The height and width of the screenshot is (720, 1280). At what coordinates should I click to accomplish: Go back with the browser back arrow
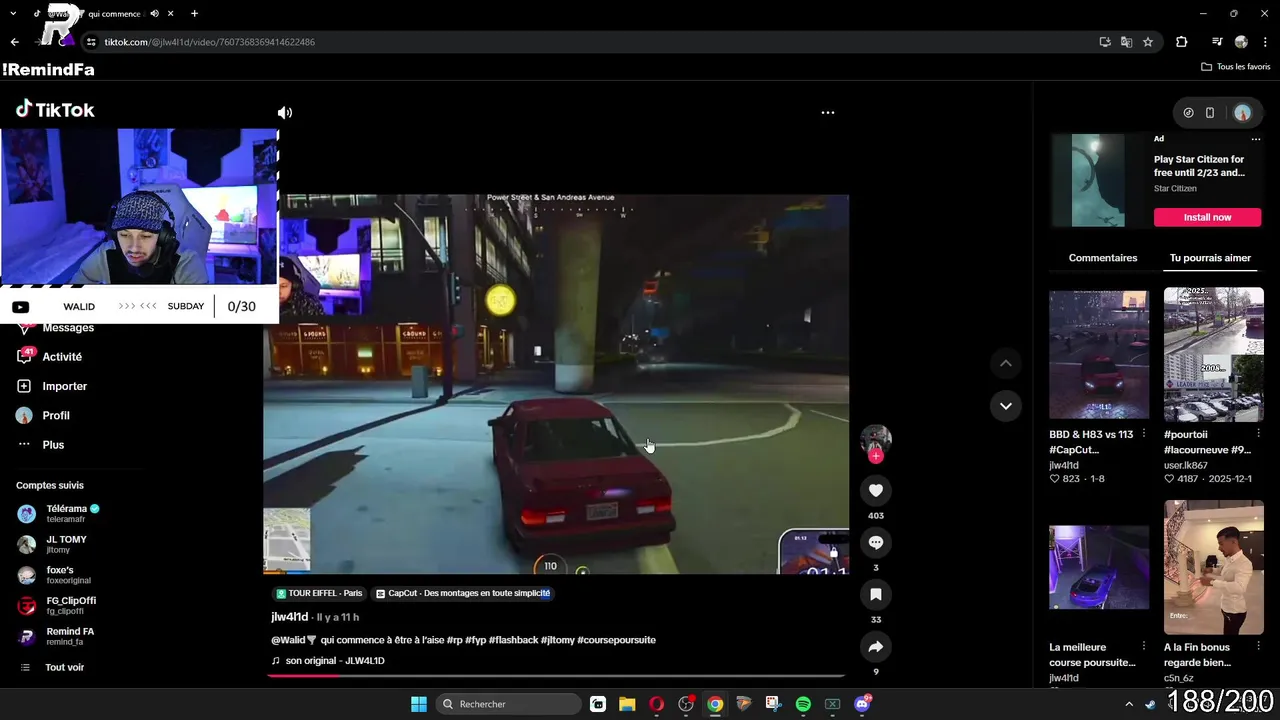[14, 42]
